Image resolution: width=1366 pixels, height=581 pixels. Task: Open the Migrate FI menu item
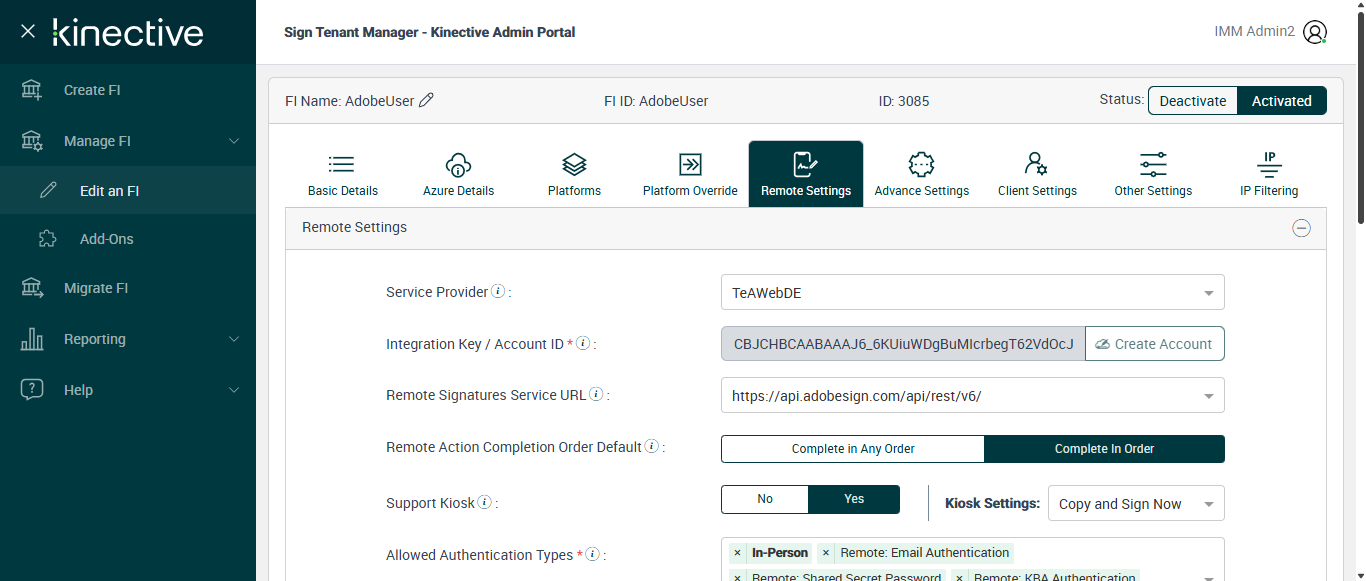pos(128,288)
